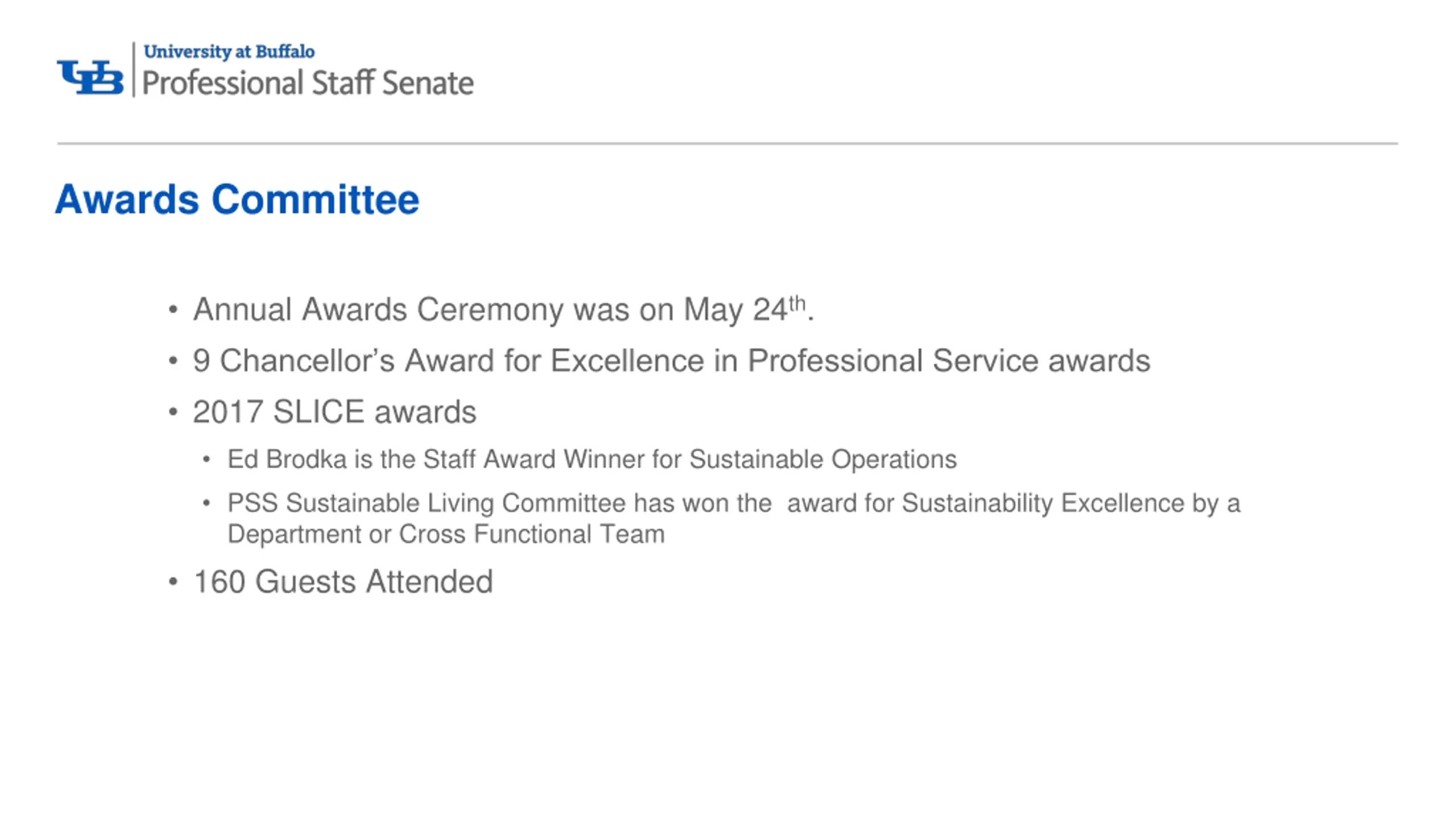Select the 2017 SLICE awards bullet
Image resolution: width=1456 pixels, height=819 pixels.
334,412
